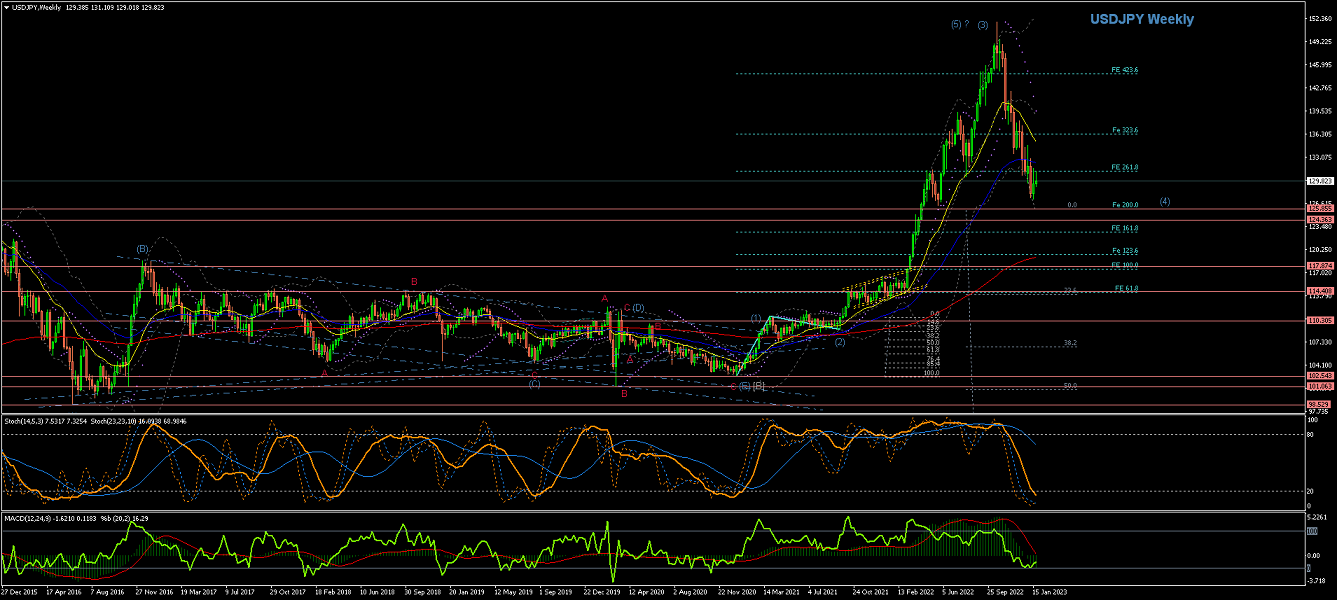Select the 114.408 price level tag

1320,291
